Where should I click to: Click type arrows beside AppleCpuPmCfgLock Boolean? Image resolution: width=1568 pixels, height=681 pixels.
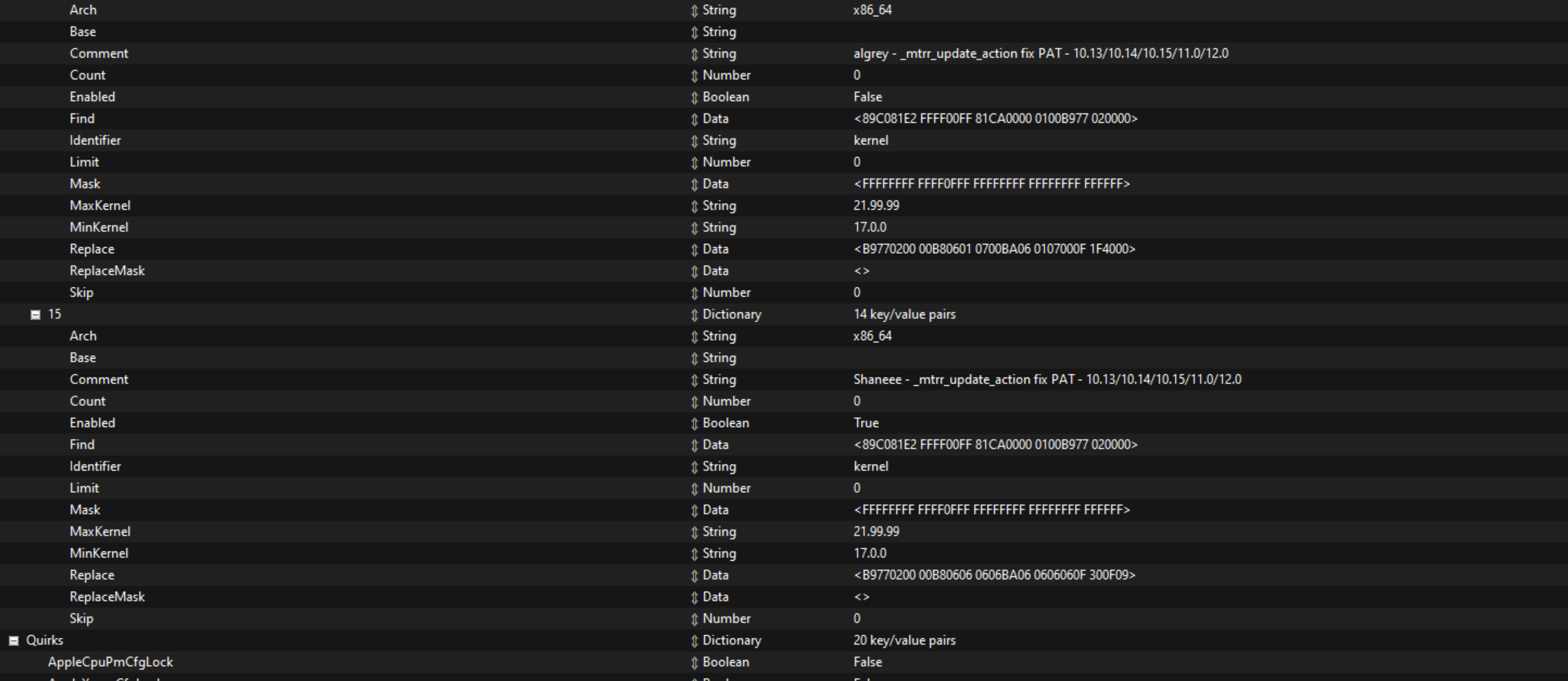pyautogui.click(x=694, y=662)
